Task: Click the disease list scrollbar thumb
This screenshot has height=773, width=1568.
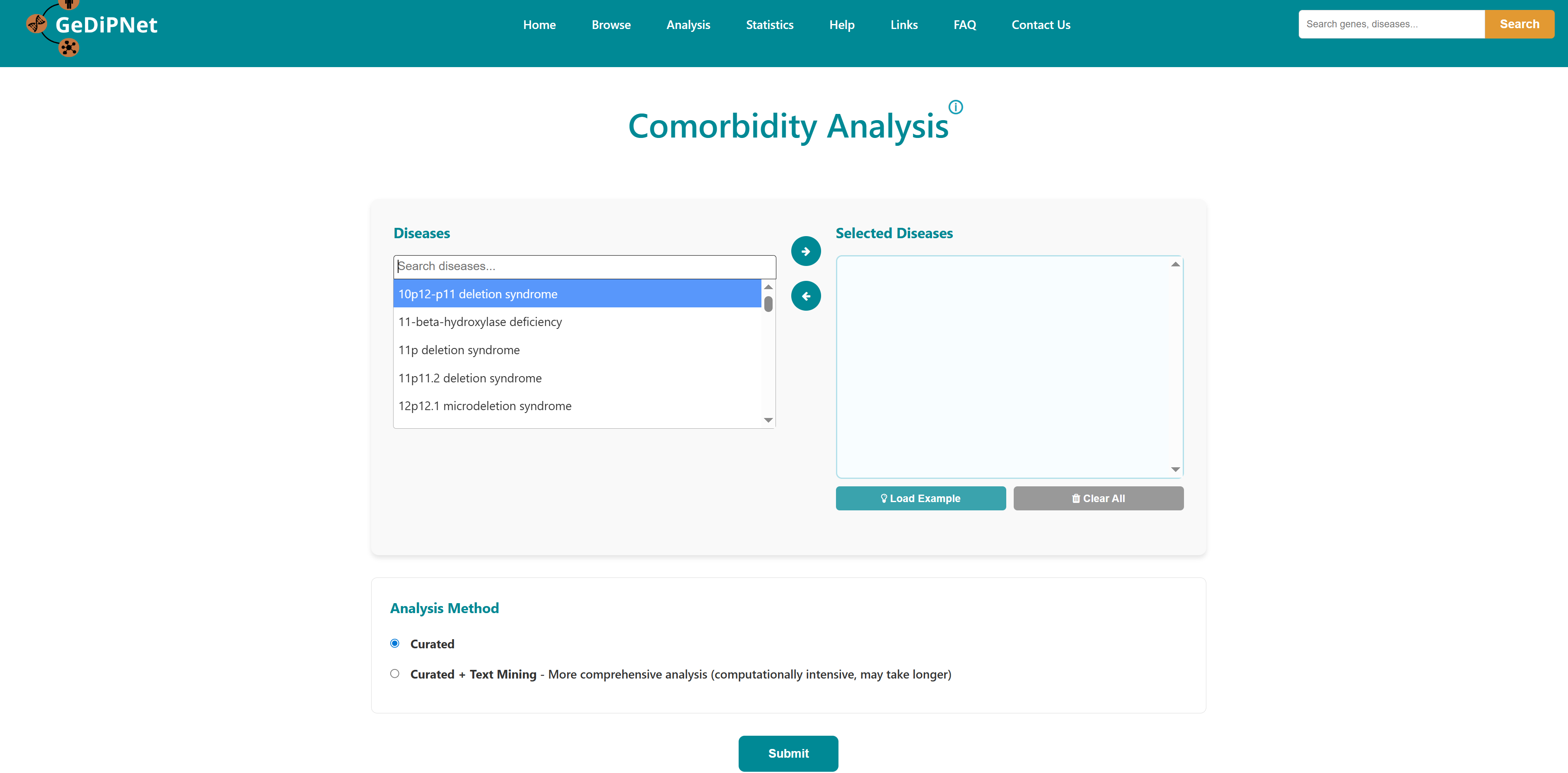Action: 768,304
